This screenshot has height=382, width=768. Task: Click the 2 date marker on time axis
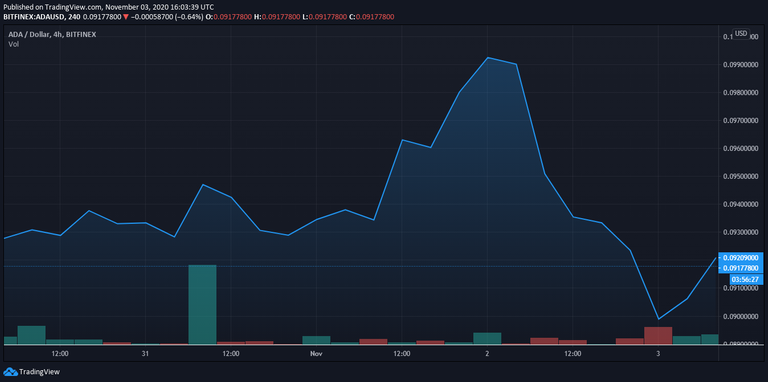[487, 354]
